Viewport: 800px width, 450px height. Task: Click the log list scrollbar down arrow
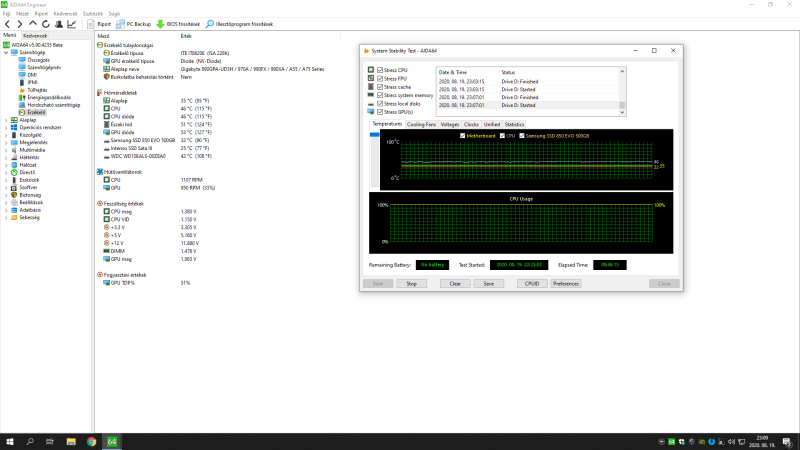[622, 113]
